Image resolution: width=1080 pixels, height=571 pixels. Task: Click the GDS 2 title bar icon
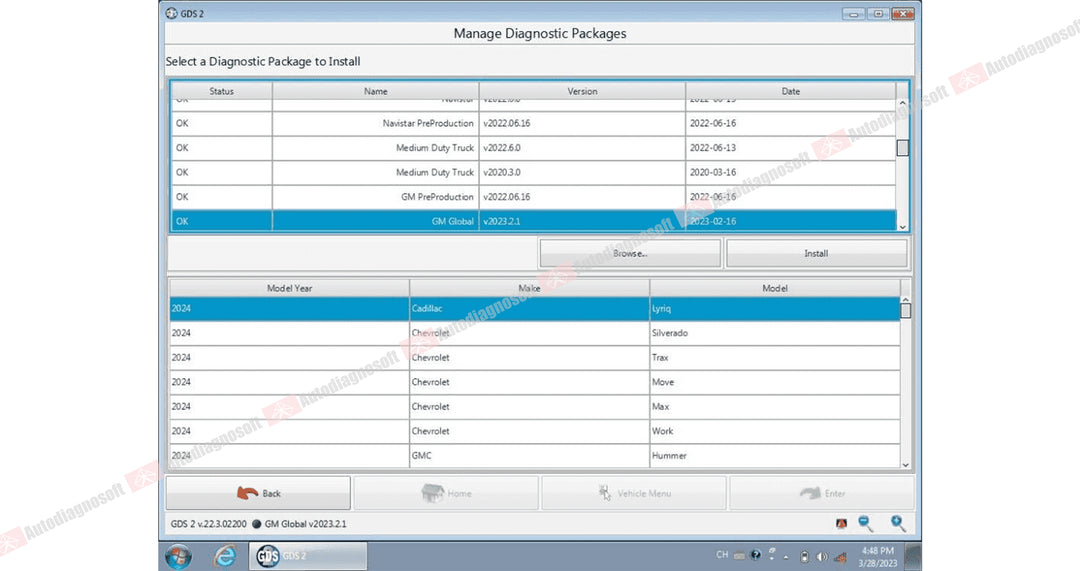click(x=172, y=13)
